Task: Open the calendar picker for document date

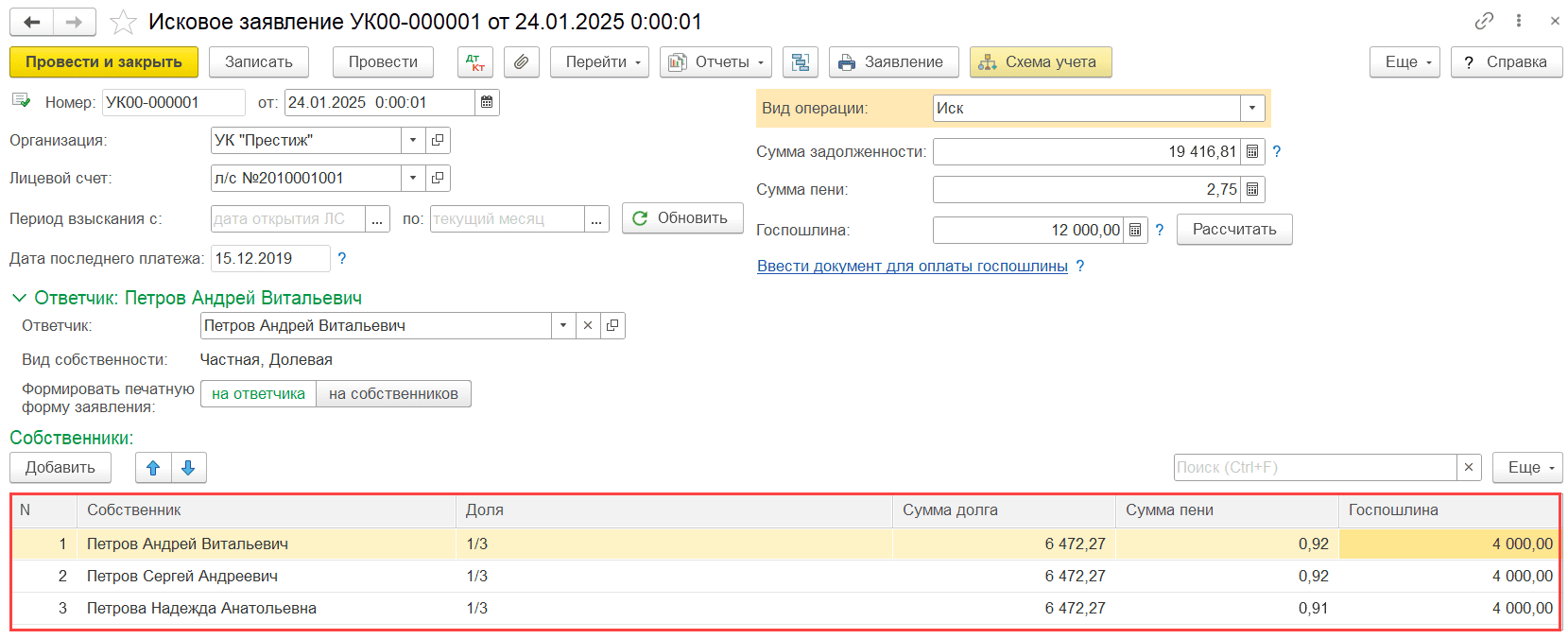Action: (487, 102)
